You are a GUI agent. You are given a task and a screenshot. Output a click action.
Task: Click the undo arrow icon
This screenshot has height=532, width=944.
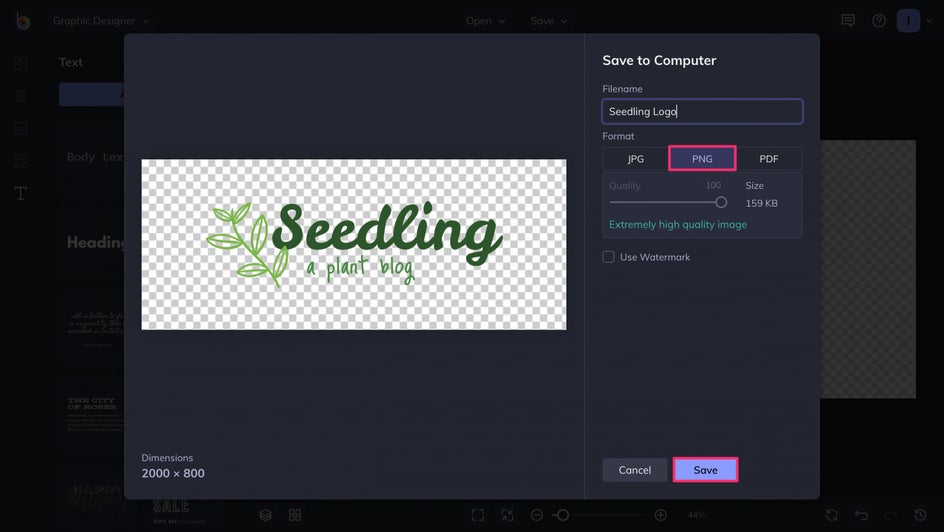tap(862, 515)
